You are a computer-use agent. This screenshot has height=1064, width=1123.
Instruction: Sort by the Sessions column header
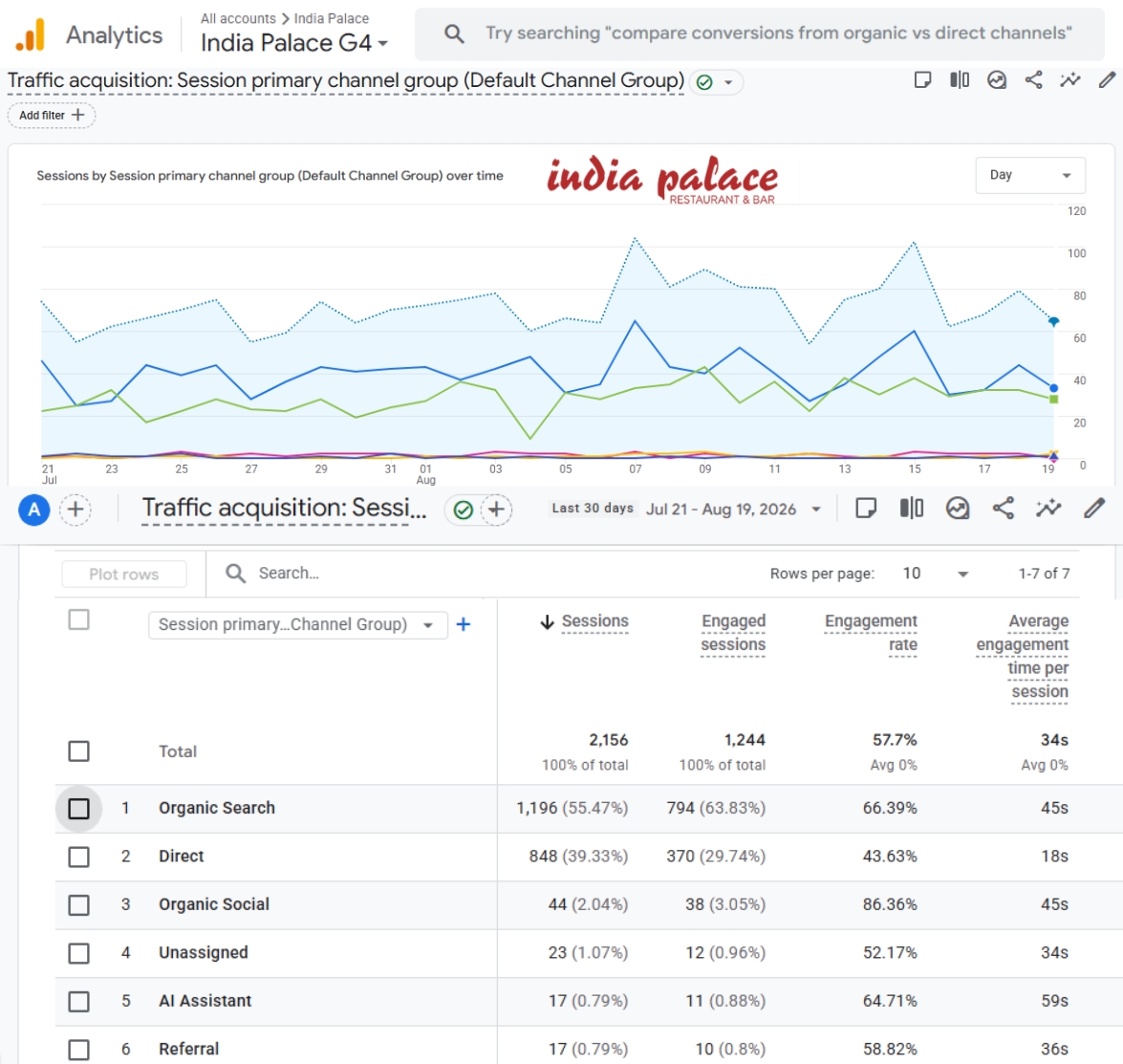tap(594, 621)
